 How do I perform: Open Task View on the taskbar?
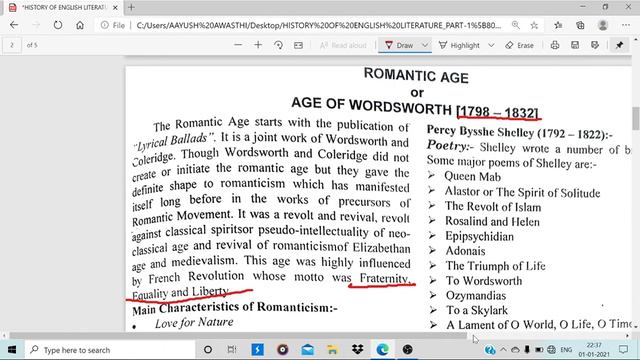232,350
